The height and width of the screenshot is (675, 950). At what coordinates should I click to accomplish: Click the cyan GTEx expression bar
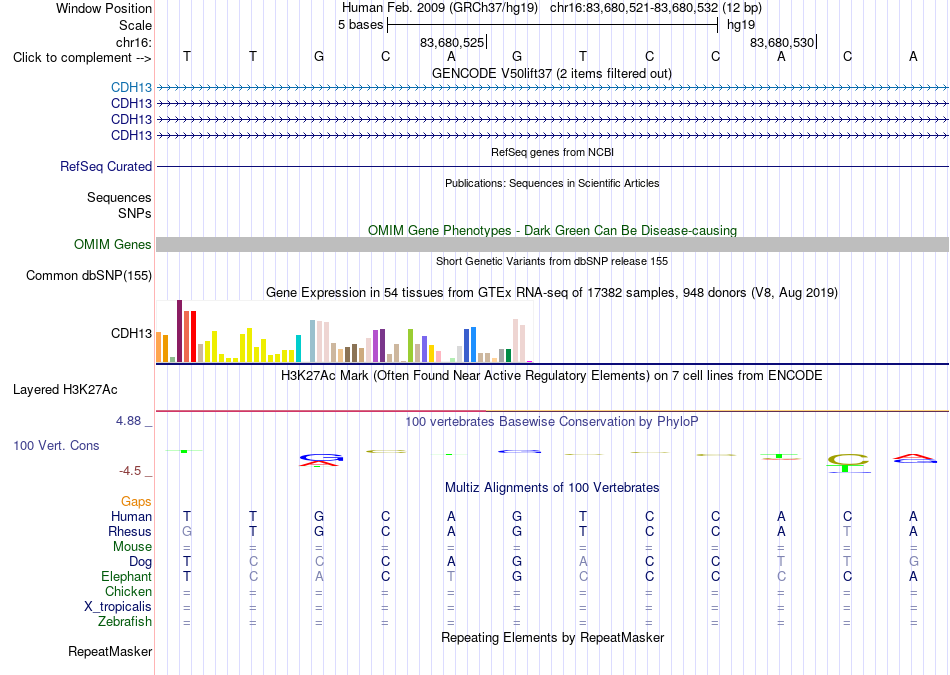point(298,348)
